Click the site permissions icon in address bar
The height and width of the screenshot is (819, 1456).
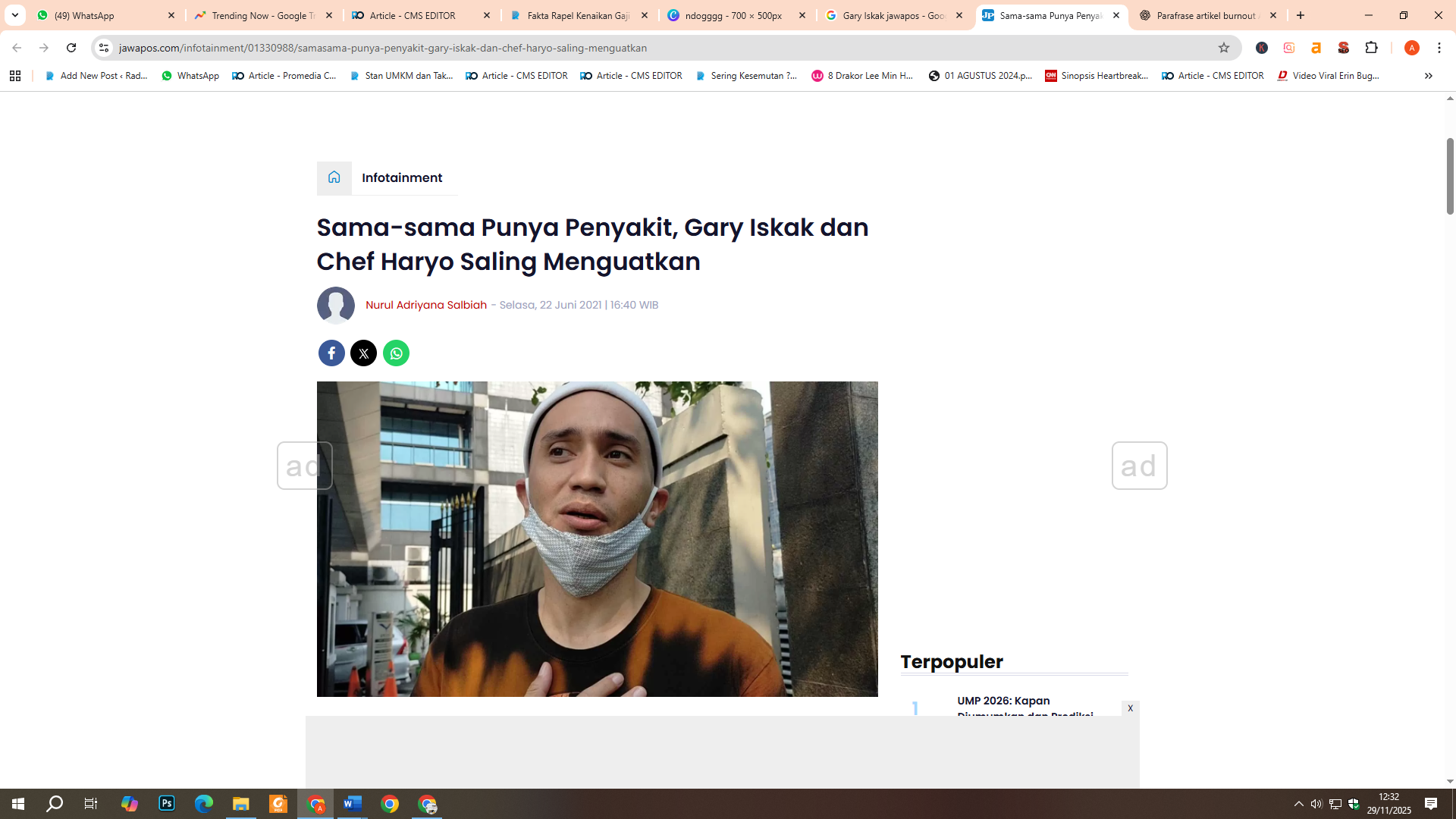tap(103, 47)
